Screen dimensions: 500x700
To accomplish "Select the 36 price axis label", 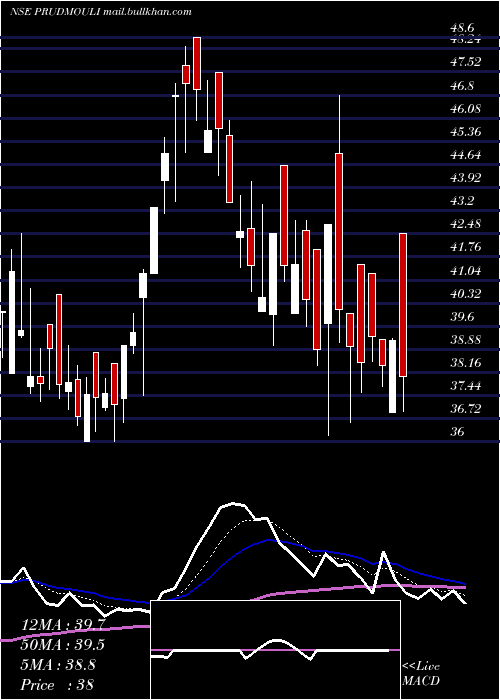I will point(458,432).
